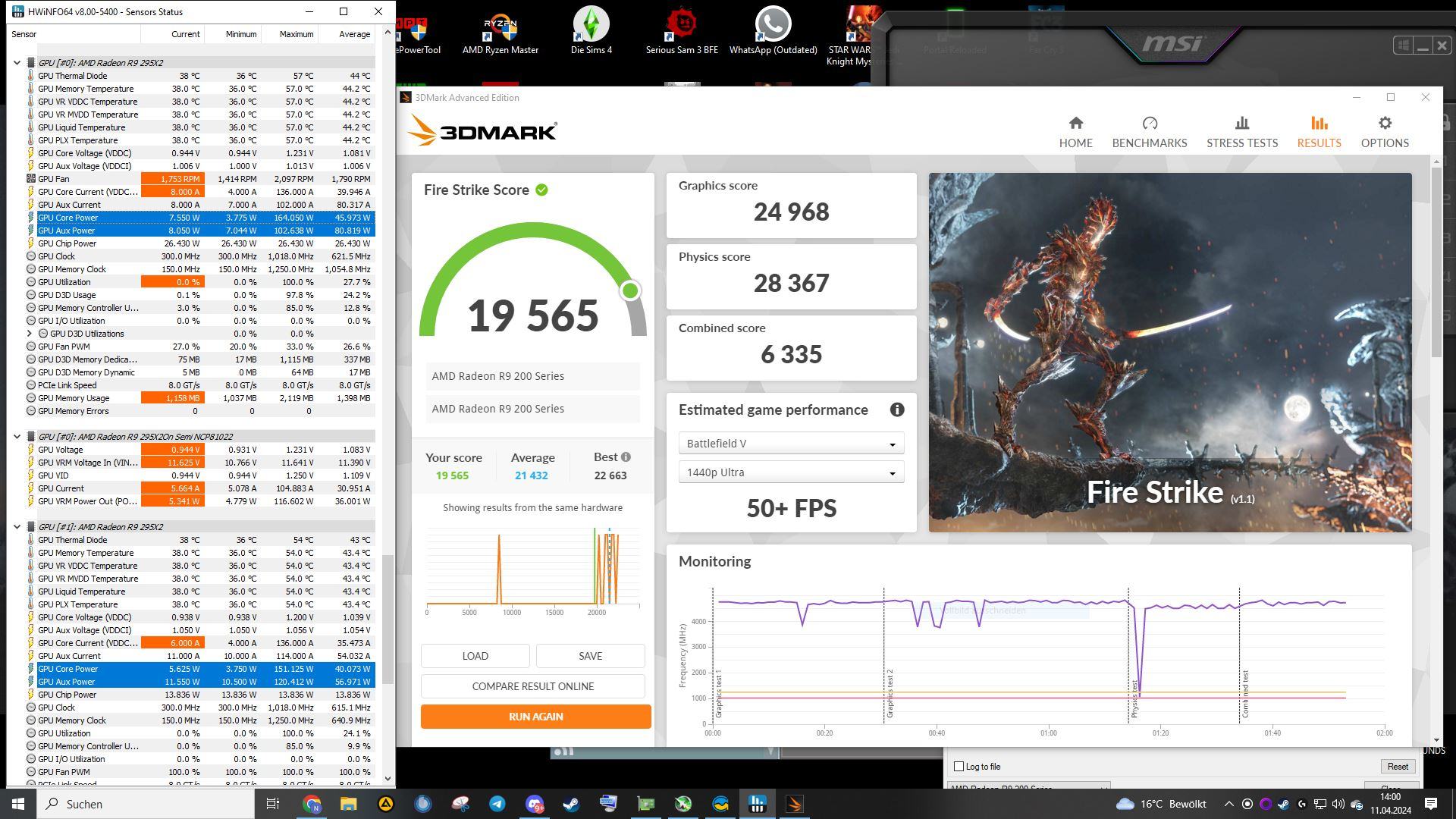This screenshot has width=1456, height=819.
Task: Click the Suchen taskbar search box
Action: 146,804
